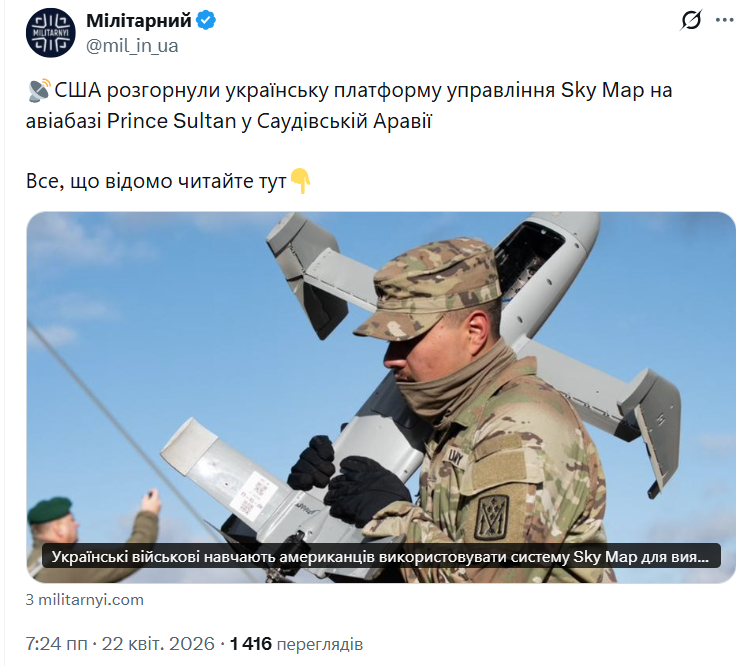The image size is (736, 666).
Task: Click the 'Все, що відомо читайте тут' line
Action: click(x=156, y=181)
